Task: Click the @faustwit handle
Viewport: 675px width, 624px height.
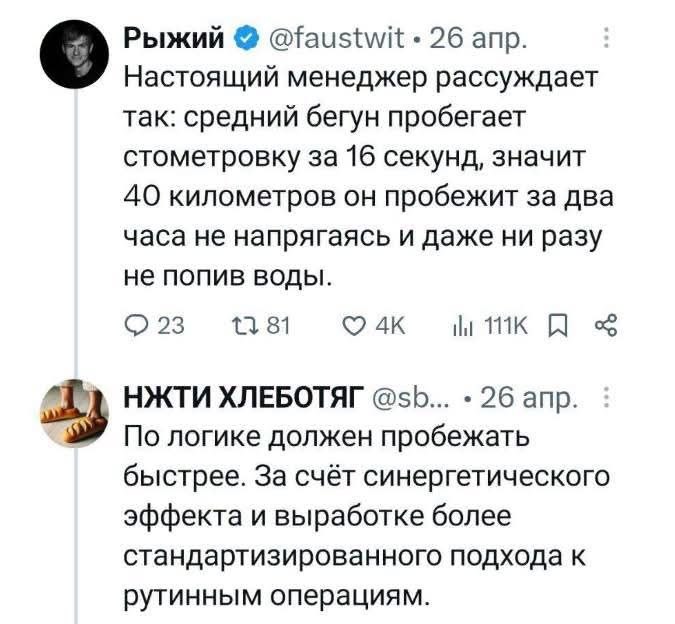Action: click(337, 38)
